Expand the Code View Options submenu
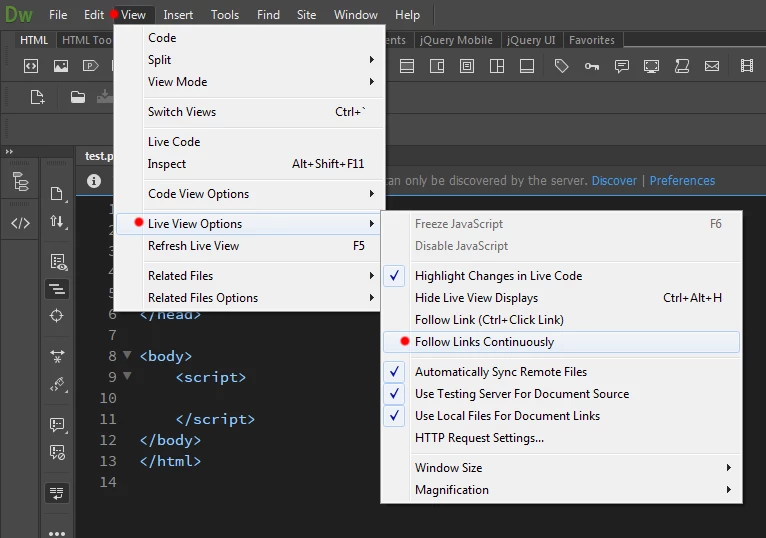This screenshot has height=538, width=766. [250, 194]
